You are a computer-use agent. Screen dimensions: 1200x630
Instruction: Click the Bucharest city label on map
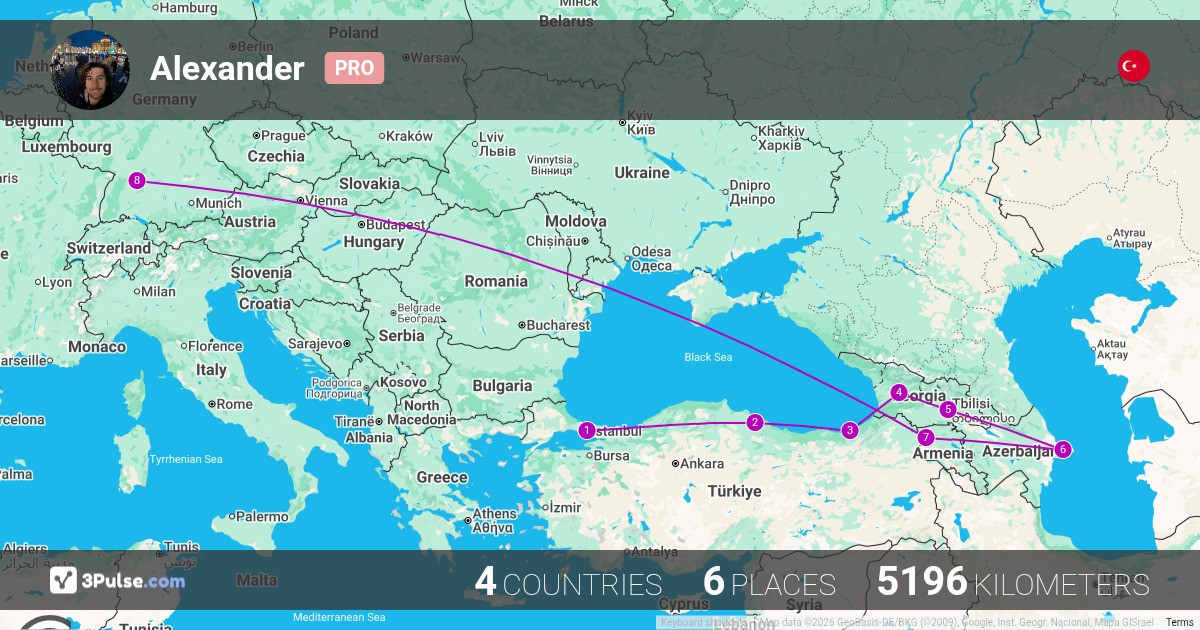point(559,325)
